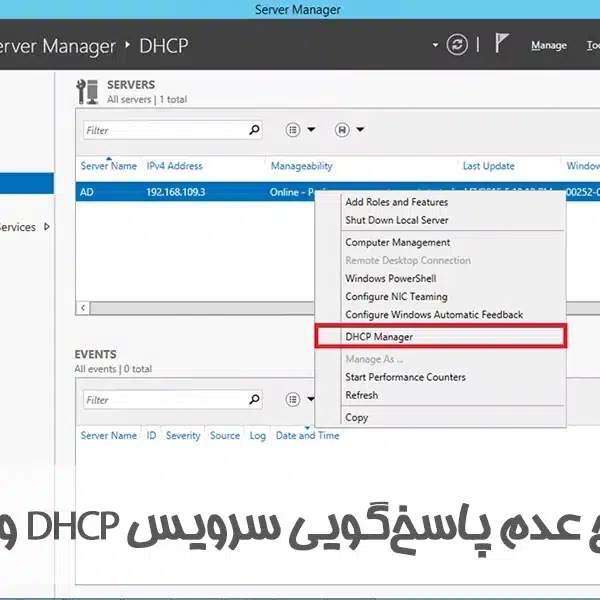Viewport: 600px width, 600px height.
Task: Click the search magnifier in the Servers filter
Action: [x=255, y=130]
